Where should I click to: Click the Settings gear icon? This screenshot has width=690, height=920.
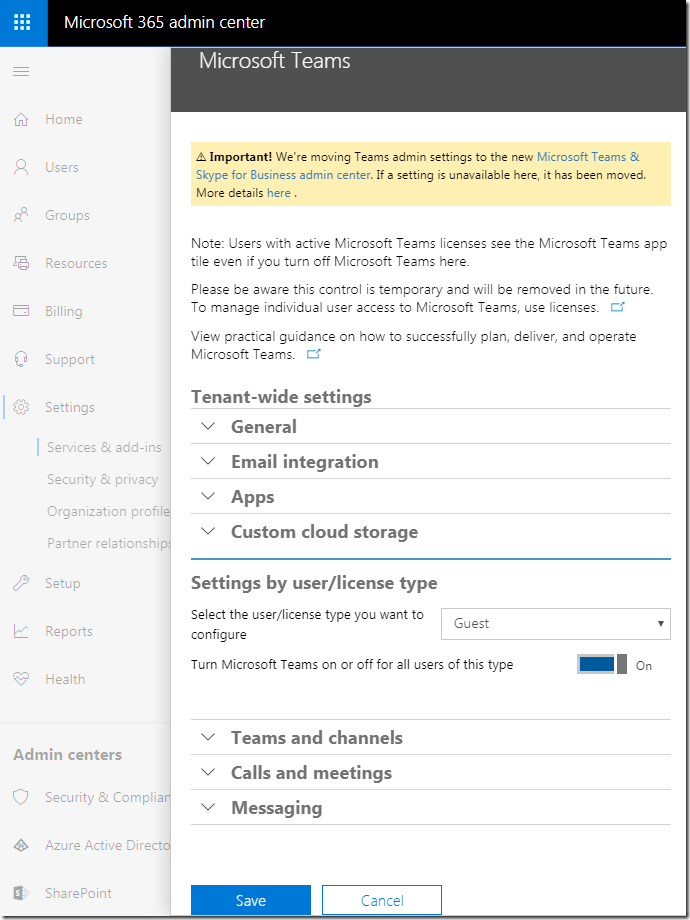(x=21, y=407)
